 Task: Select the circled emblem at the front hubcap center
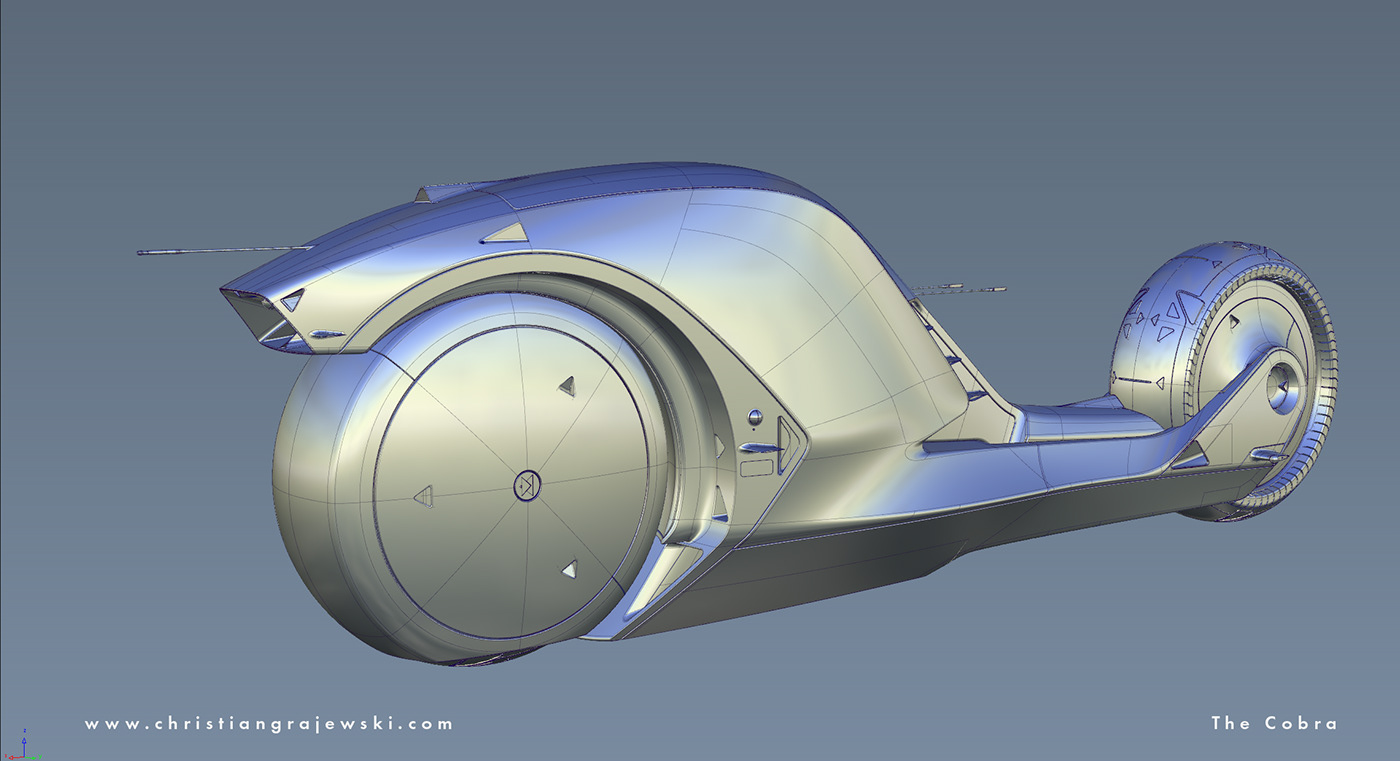[527, 487]
